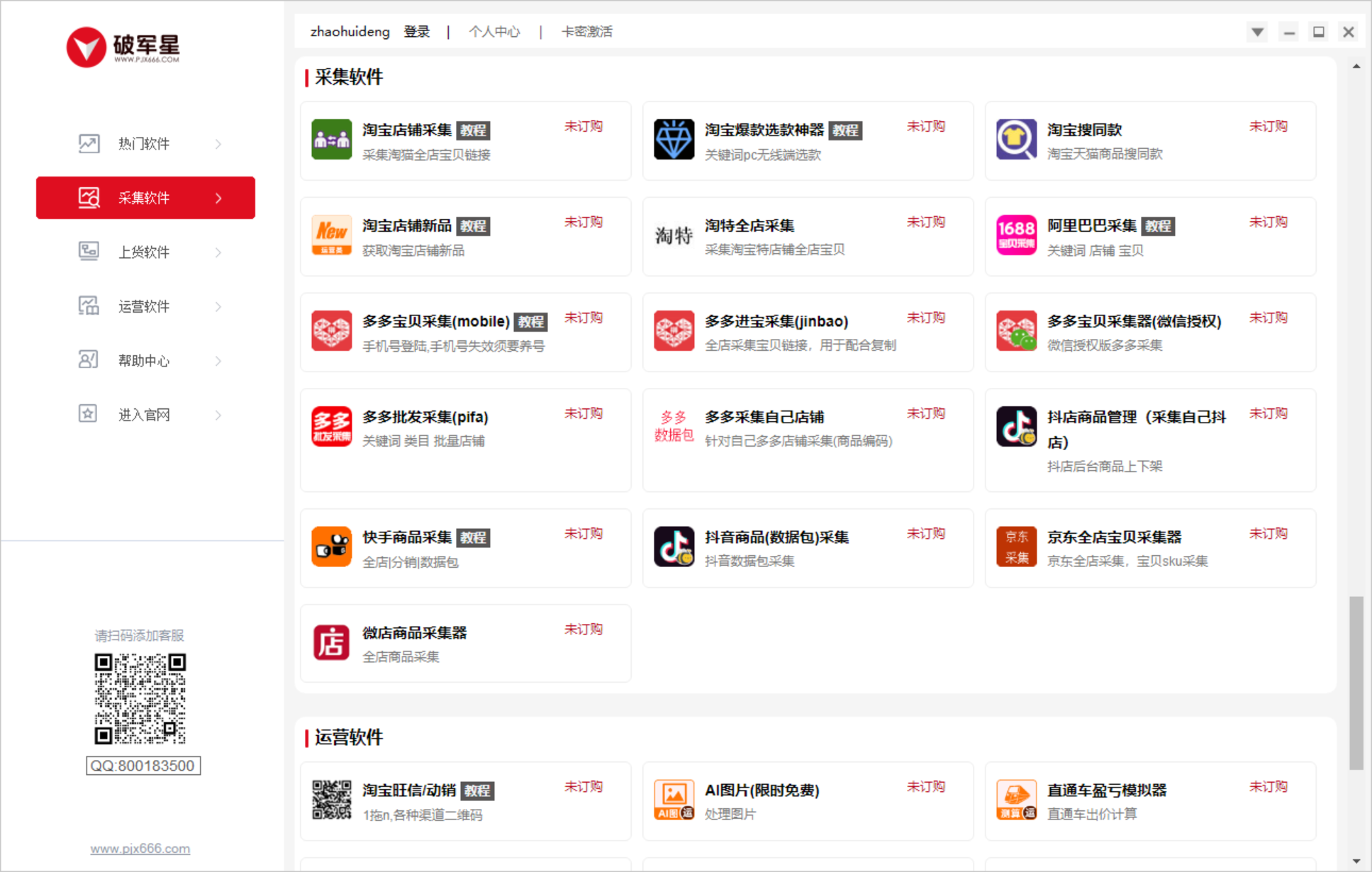Screen dimensions: 1372x872
Task: Click the AI图片 image processing icon
Action: pyautogui.click(x=674, y=800)
